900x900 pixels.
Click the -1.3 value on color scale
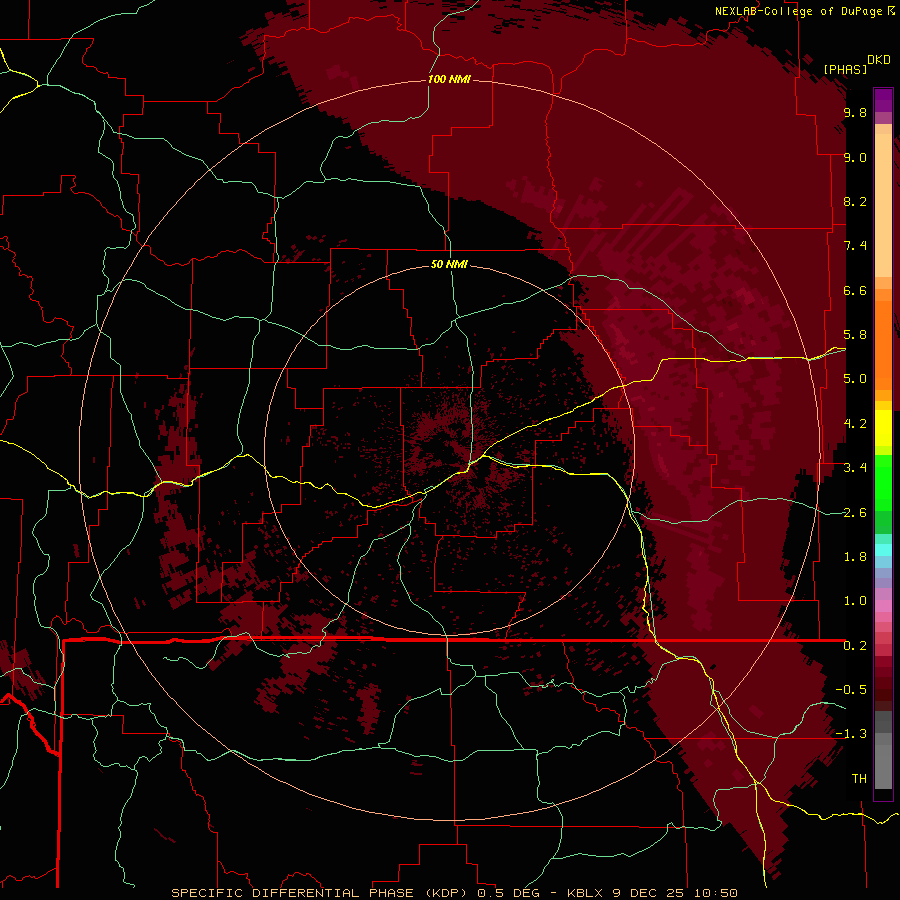851,734
